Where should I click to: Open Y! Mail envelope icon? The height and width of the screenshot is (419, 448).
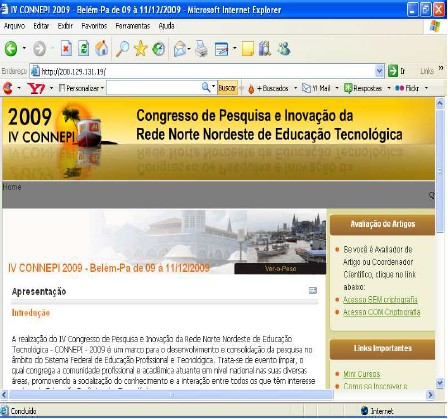[306, 88]
